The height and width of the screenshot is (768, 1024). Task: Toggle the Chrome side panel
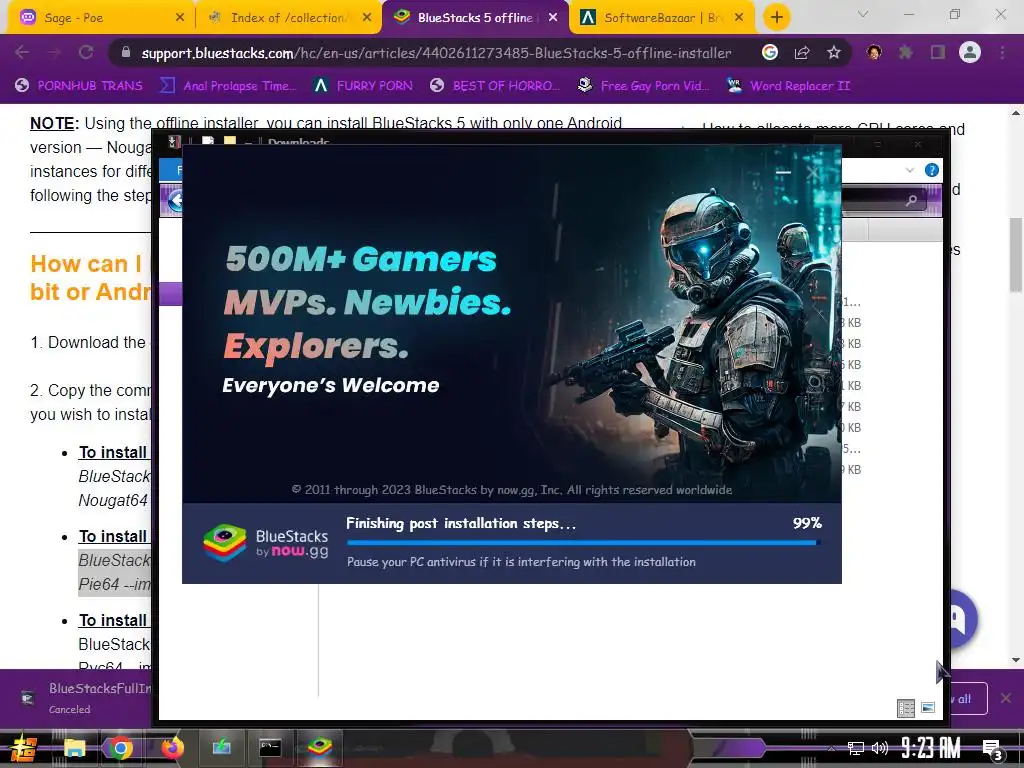click(x=938, y=52)
